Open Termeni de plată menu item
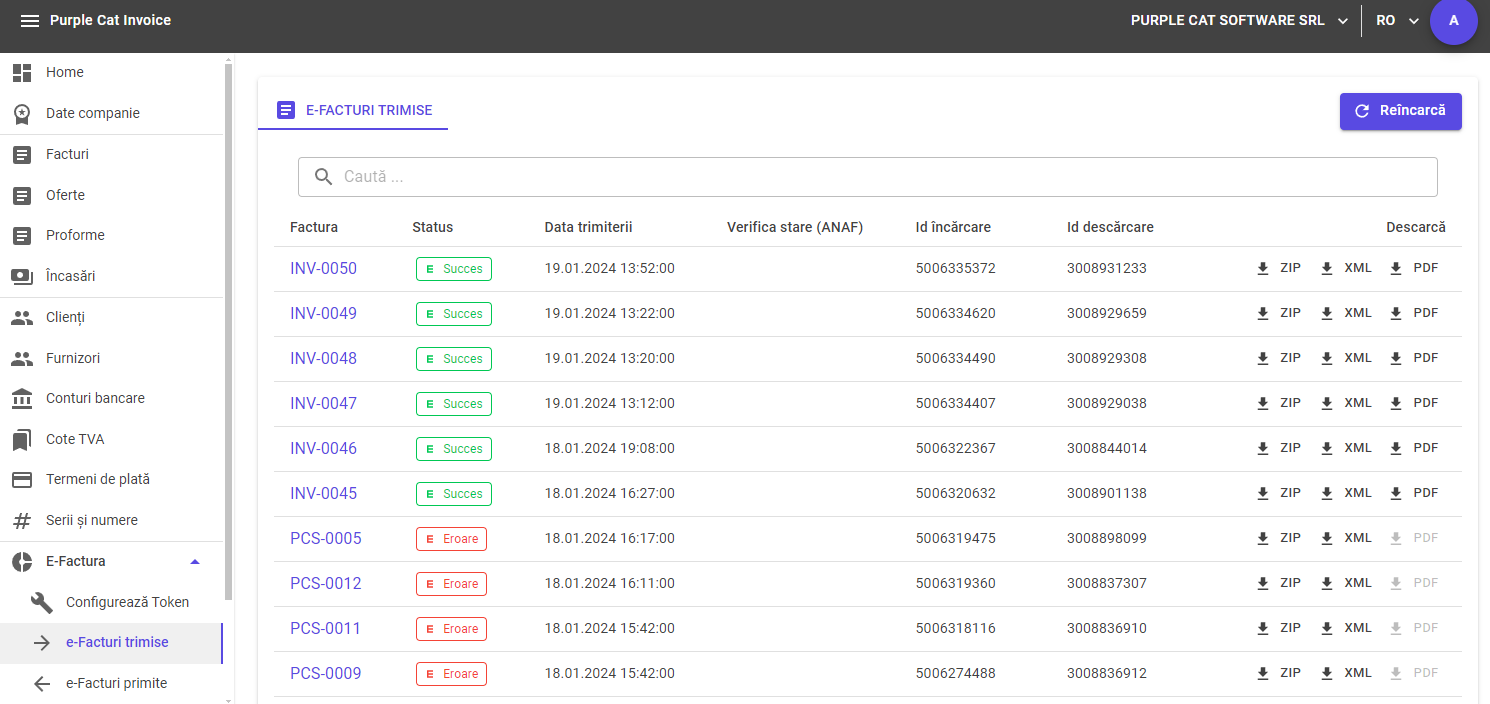 tap(112, 480)
